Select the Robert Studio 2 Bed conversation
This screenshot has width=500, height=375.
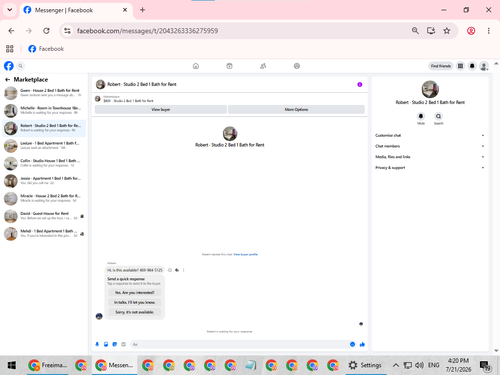click(44, 128)
